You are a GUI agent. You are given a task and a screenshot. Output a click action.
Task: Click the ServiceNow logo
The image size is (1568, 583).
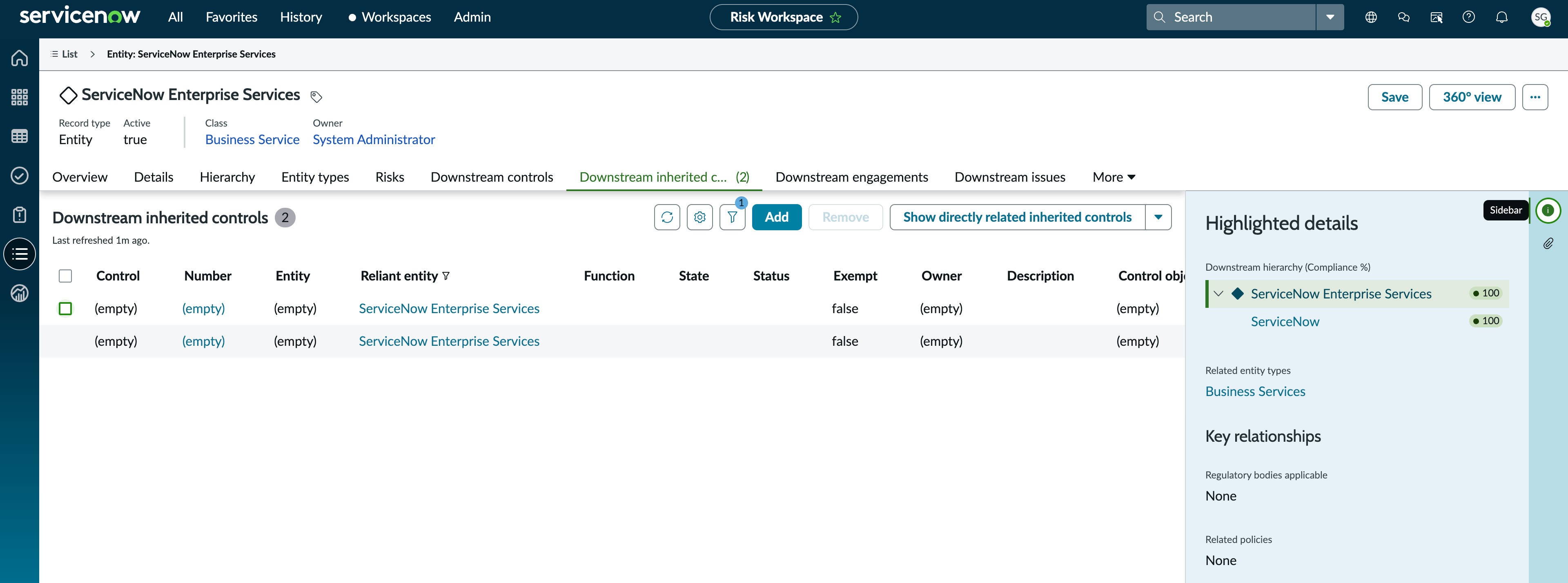80,16
